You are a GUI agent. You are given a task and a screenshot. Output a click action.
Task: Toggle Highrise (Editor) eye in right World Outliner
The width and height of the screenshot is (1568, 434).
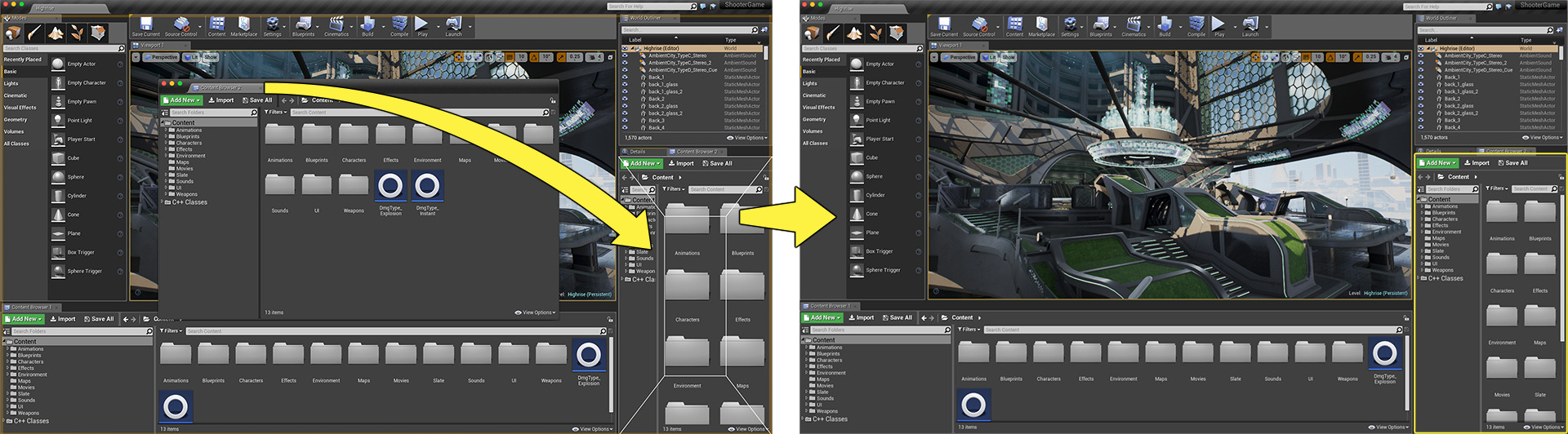[1421, 48]
